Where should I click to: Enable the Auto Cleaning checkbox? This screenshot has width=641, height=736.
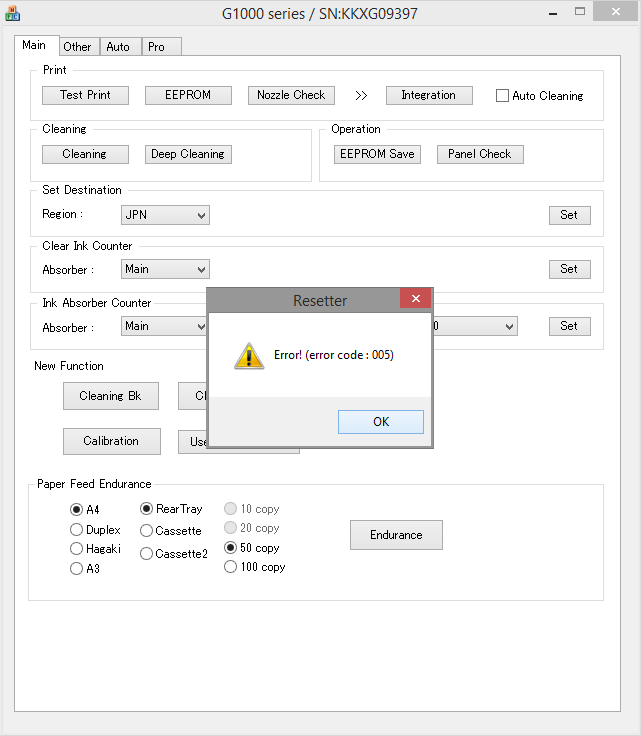tap(502, 96)
